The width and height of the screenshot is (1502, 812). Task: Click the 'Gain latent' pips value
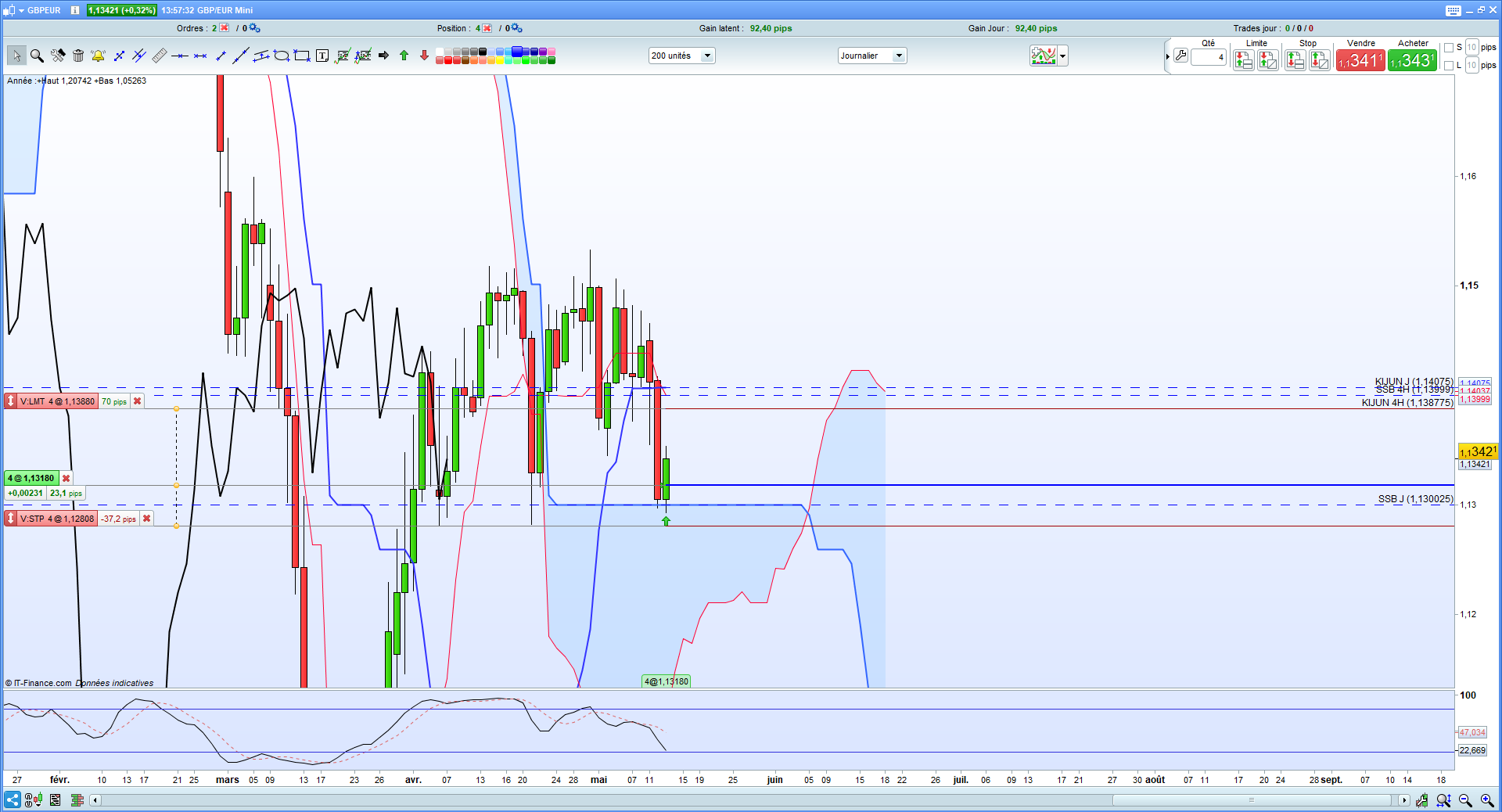click(771, 28)
